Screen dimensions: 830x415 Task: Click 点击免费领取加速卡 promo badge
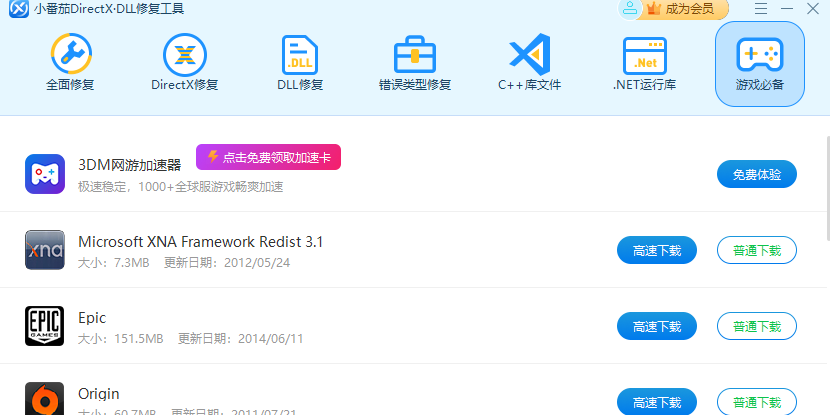[268, 157]
